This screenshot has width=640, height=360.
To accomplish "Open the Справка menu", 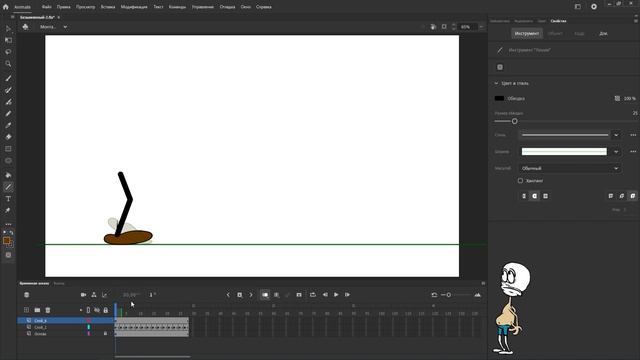I will [264, 7].
